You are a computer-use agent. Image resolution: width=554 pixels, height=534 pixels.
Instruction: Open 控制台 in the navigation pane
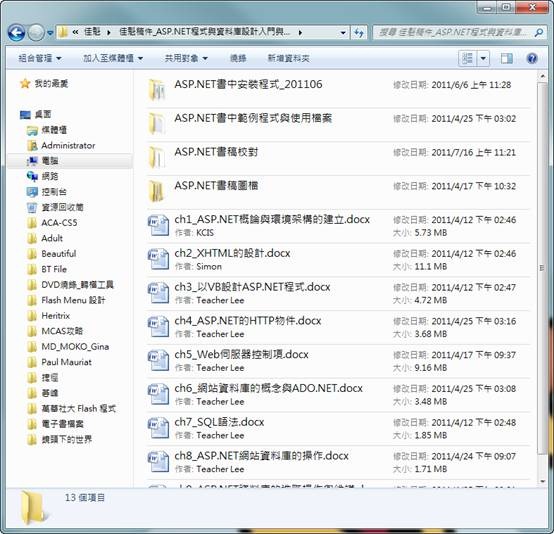47,192
